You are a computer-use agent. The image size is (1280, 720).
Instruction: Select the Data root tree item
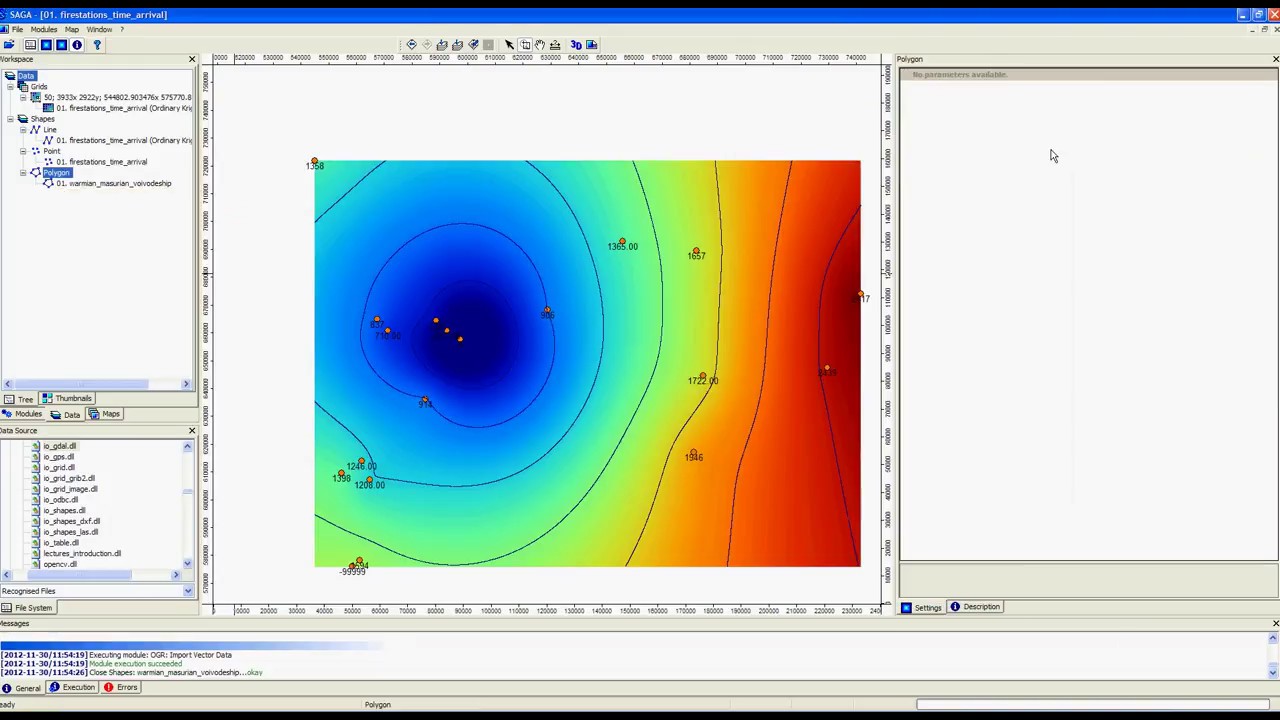(26, 76)
